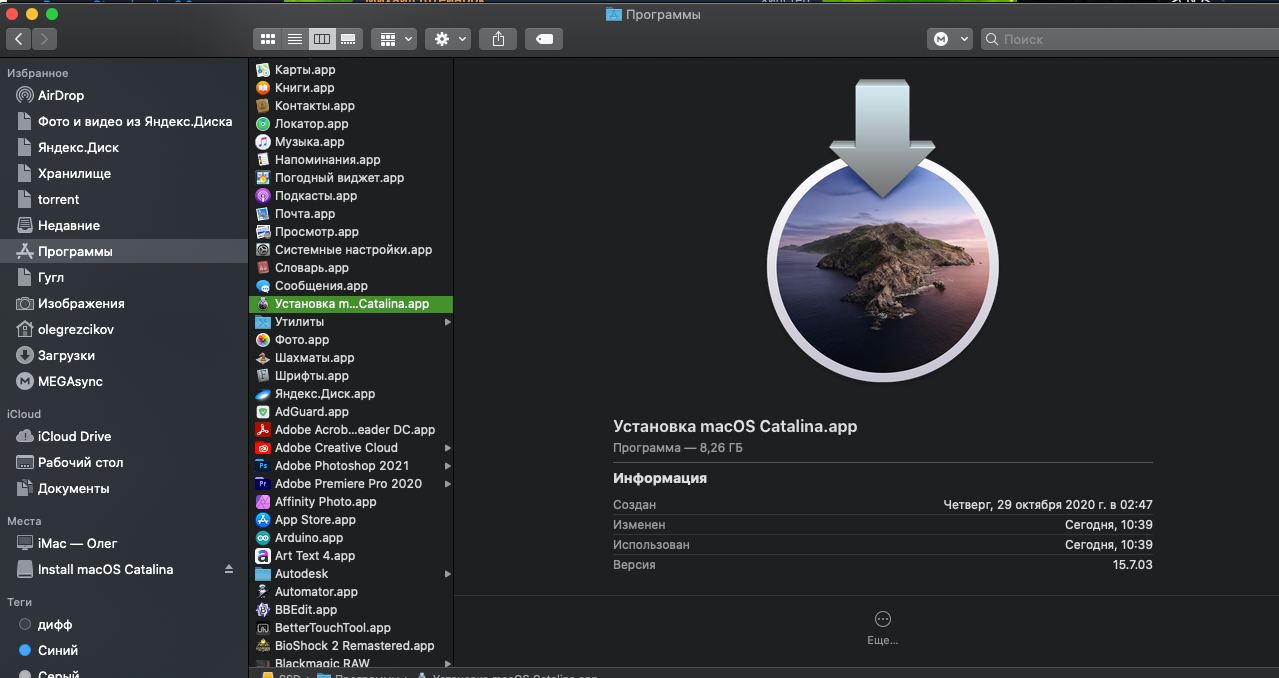This screenshot has width=1279, height=678.
Task: Expand the Autodesk folder arrow
Action: (x=447, y=574)
